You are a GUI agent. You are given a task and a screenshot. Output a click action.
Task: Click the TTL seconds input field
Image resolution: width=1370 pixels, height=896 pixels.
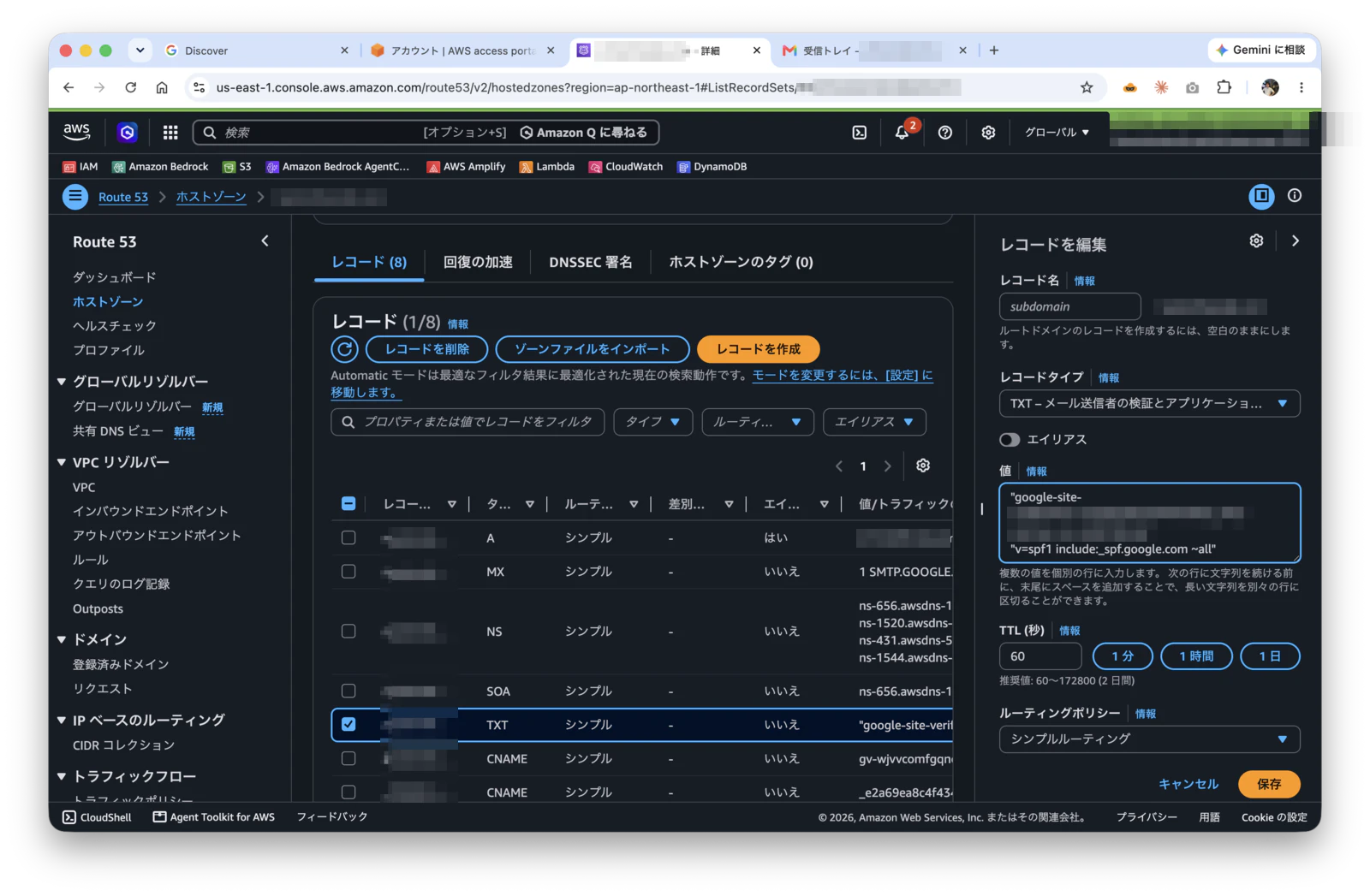point(1040,656)
